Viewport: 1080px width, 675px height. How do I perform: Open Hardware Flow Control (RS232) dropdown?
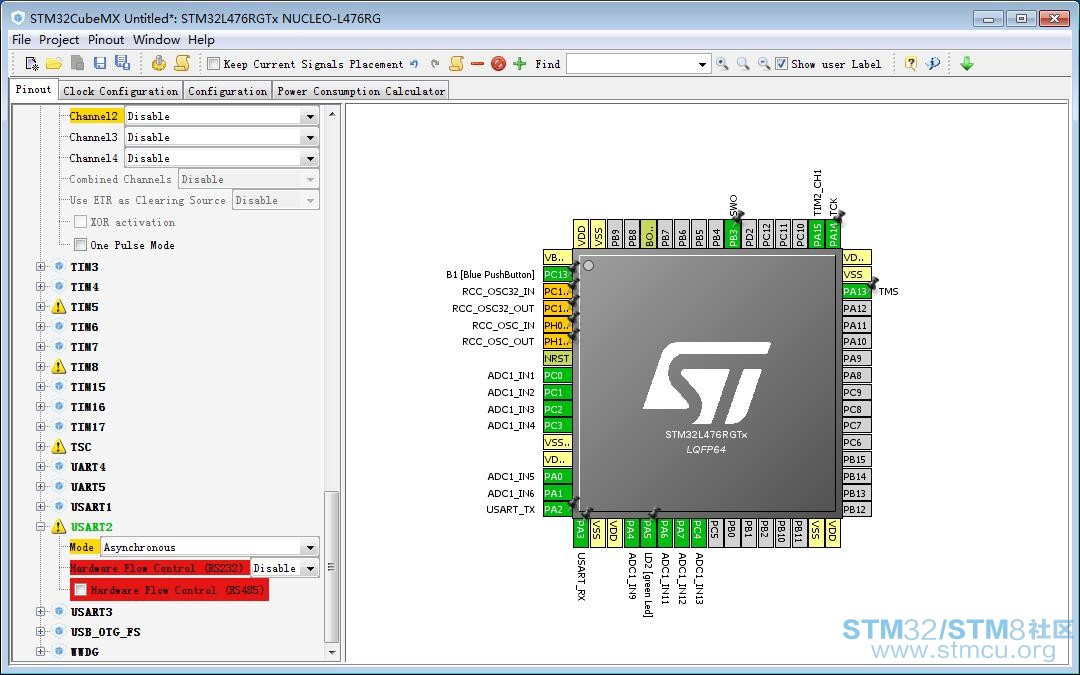310,568
